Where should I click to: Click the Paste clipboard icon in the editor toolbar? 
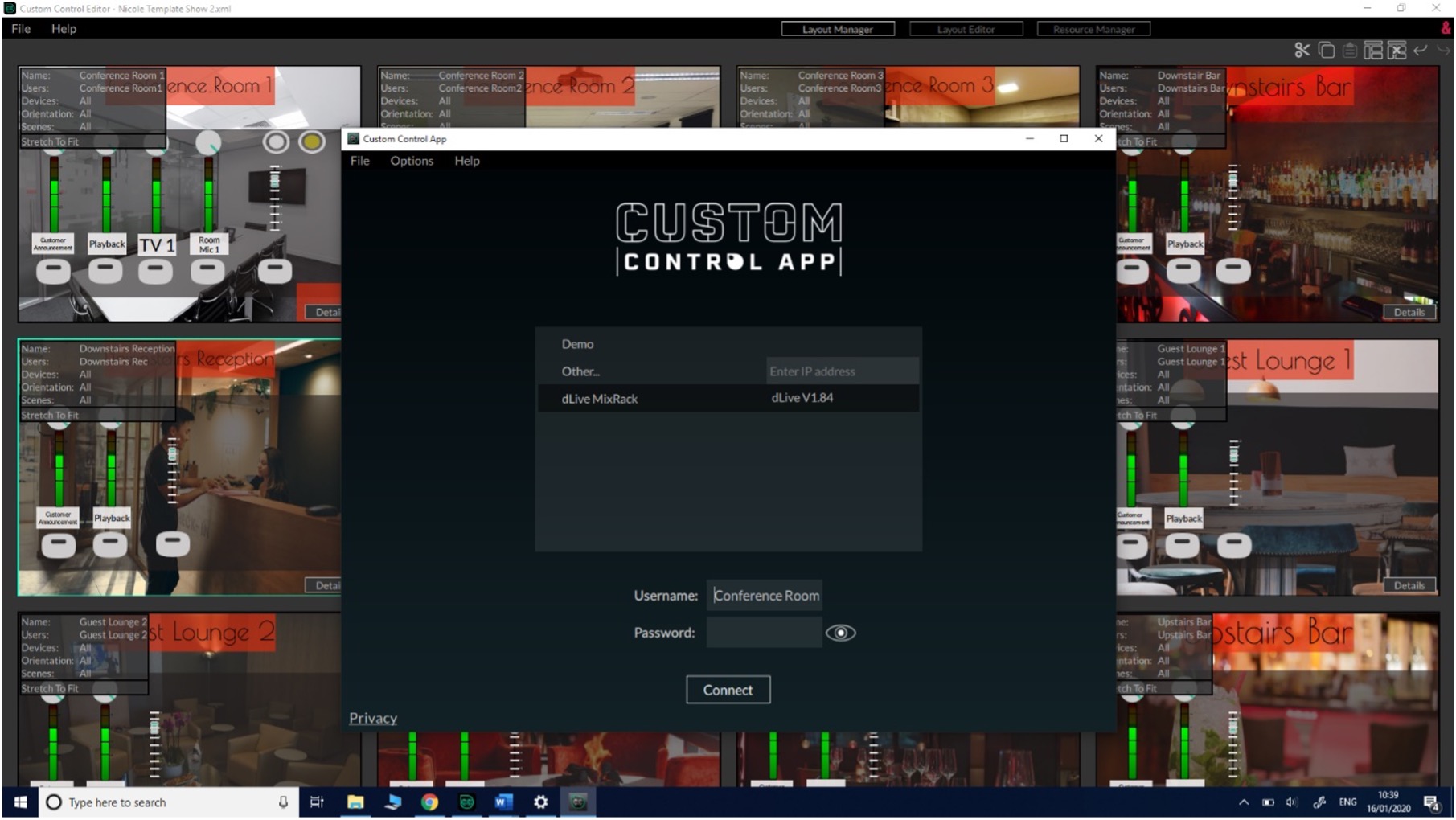coord(1350,51)
